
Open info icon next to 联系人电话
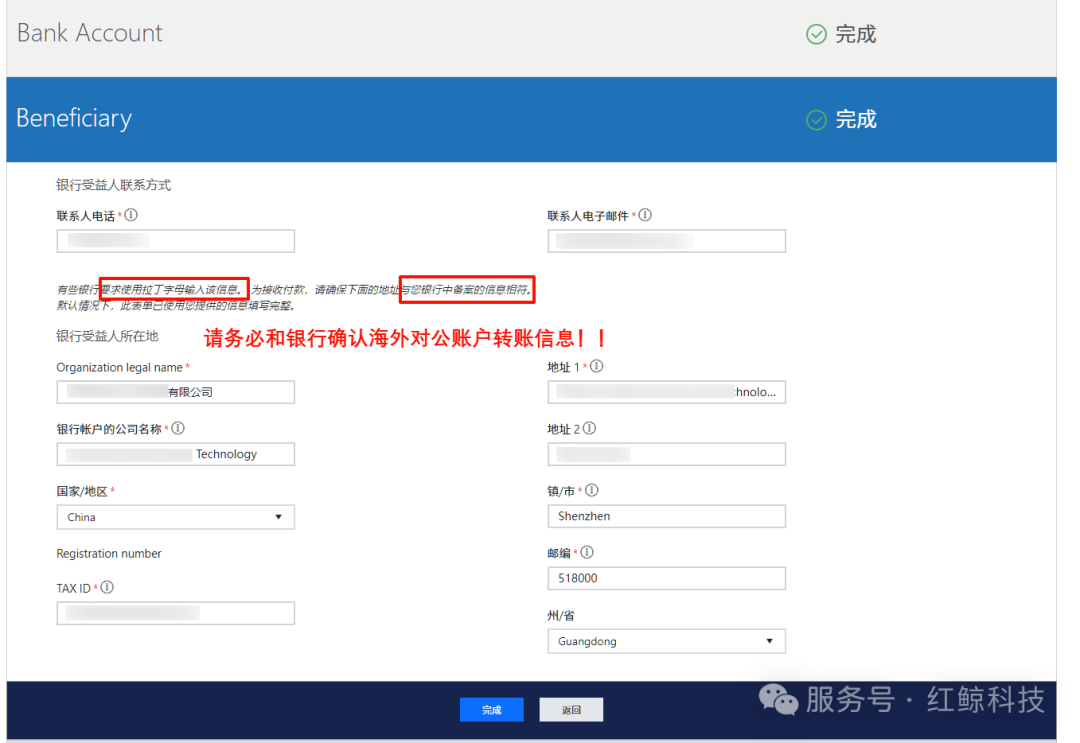pos(131,216)
